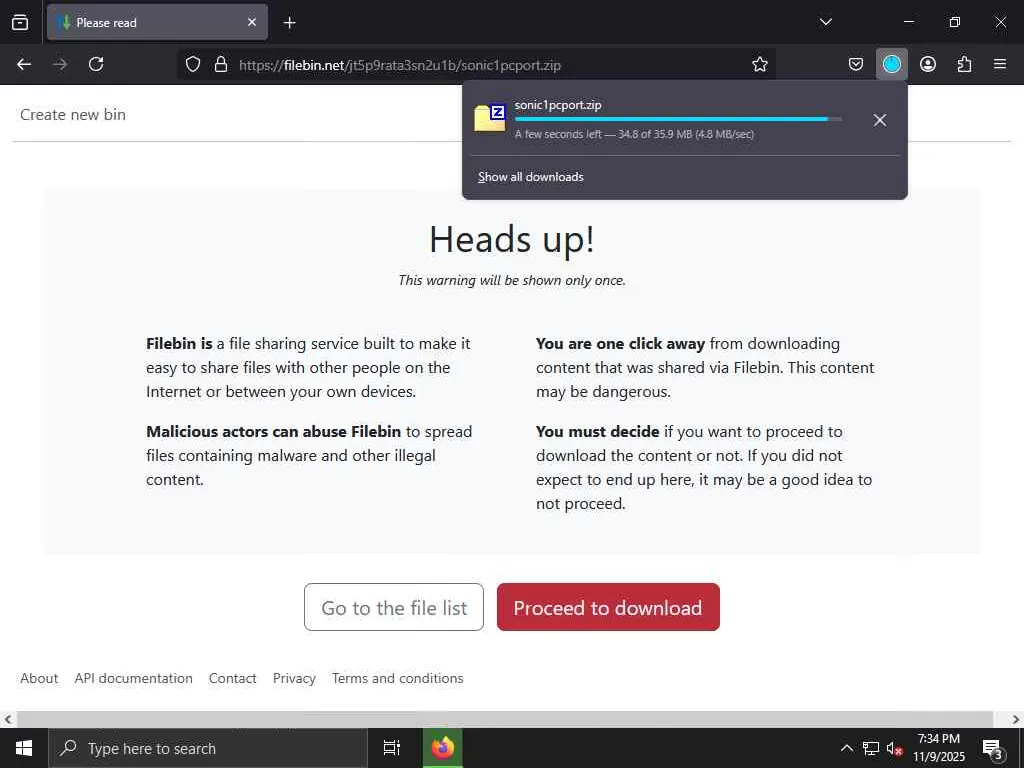Viewport: 1024px width, 768px height.
Task: Click the 'This warning will be shown only once.' text
Action: [x=512, y=280]
